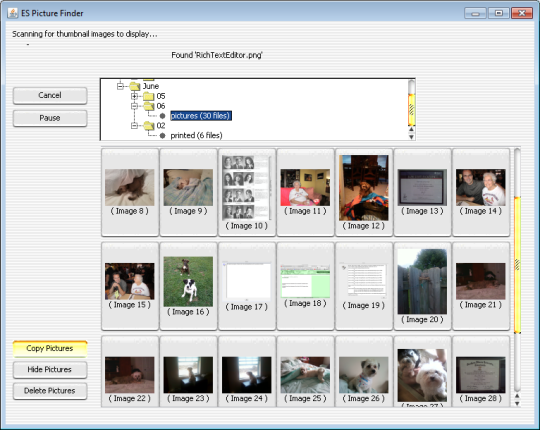
Task: Pause the thumbnail scan
Action: [x=50, y=118]
